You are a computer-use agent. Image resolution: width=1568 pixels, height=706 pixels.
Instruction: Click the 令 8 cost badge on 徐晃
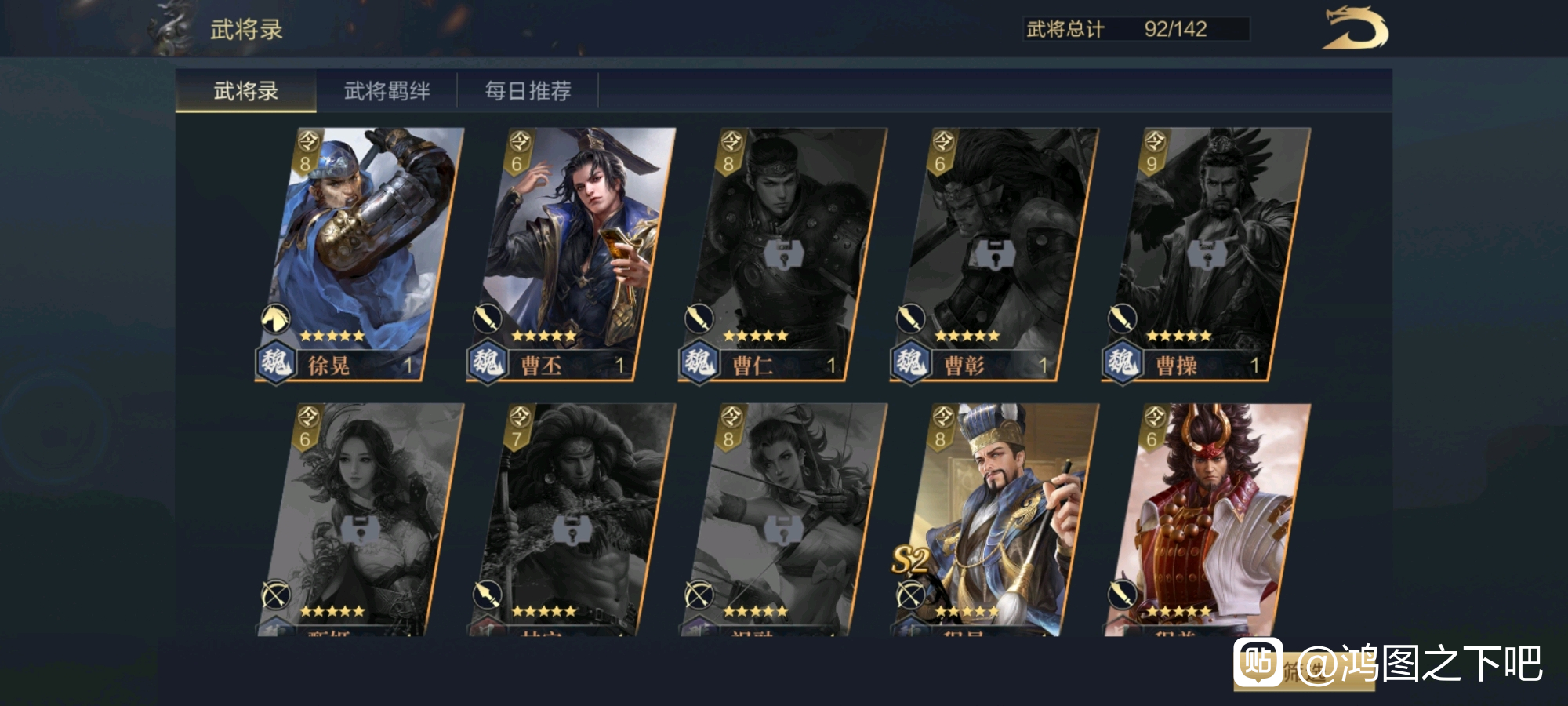pyautogui.click(x=307, y=151)
